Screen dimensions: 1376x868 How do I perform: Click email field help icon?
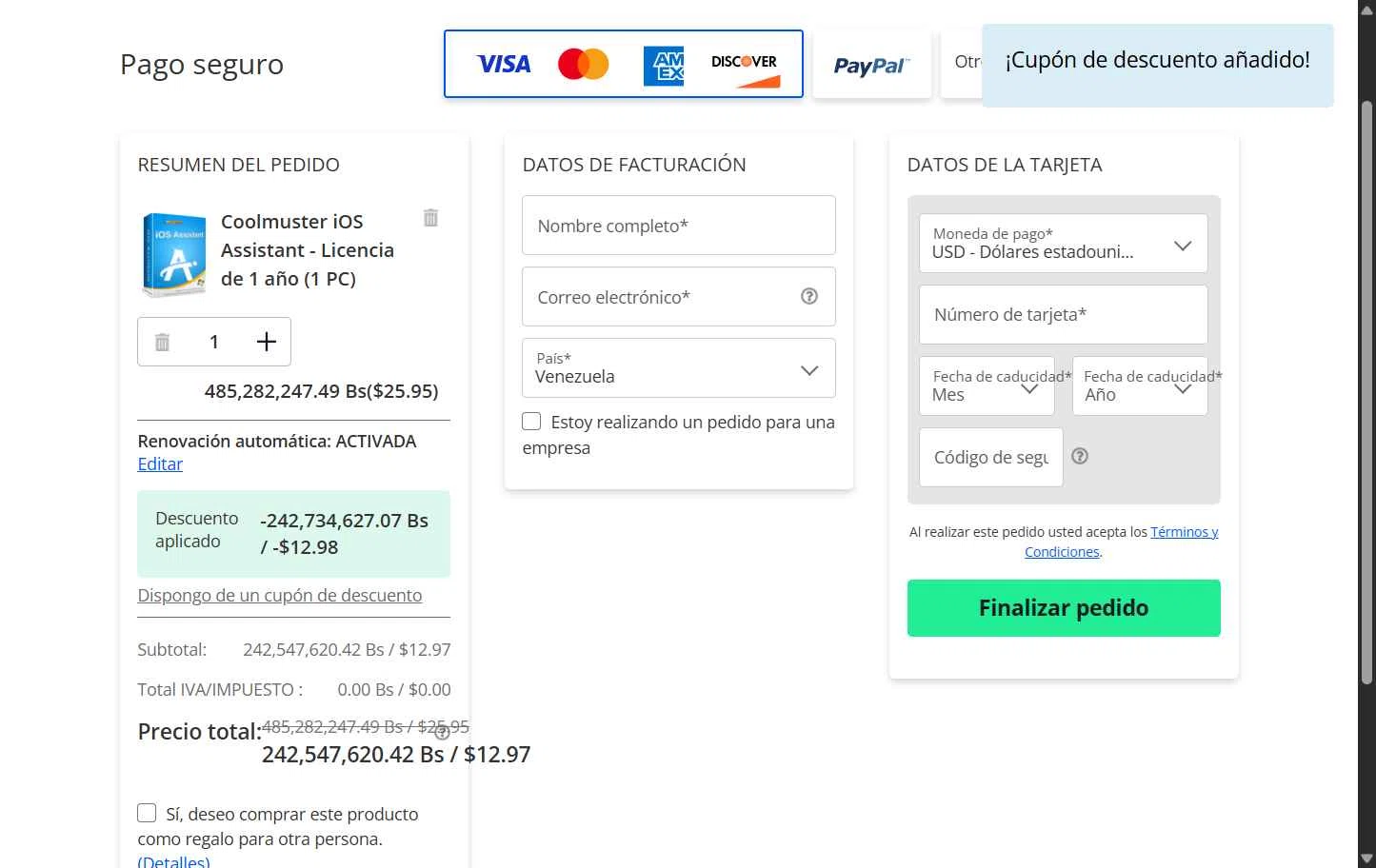pyautogui.click(x=809, y=296)
